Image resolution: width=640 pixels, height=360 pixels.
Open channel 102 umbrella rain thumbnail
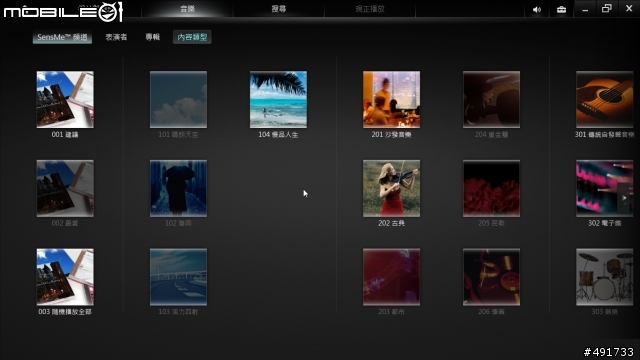(178, 188)
